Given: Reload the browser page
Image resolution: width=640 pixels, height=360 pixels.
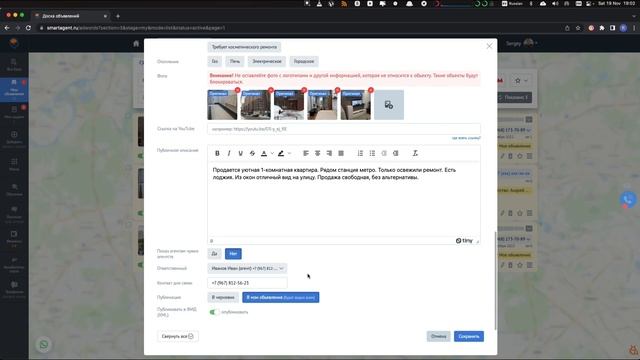Looking at the screenshot, I should pyautogui.click(x=28, y=28).
